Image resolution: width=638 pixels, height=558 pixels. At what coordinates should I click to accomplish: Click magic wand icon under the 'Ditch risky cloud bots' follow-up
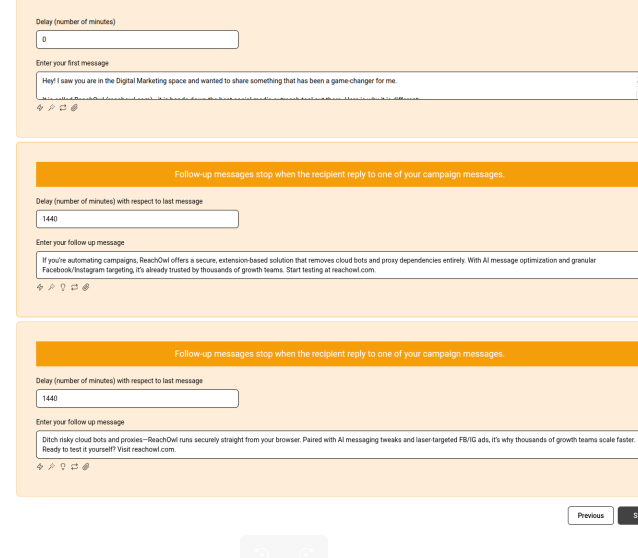click(x=51, y=467)
